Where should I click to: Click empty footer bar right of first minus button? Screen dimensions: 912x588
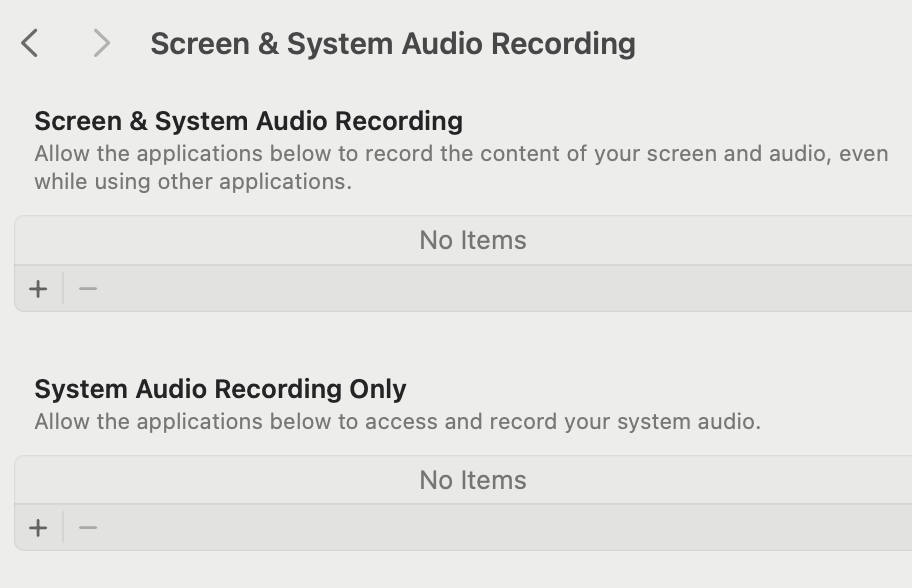[x=500, y=289]
